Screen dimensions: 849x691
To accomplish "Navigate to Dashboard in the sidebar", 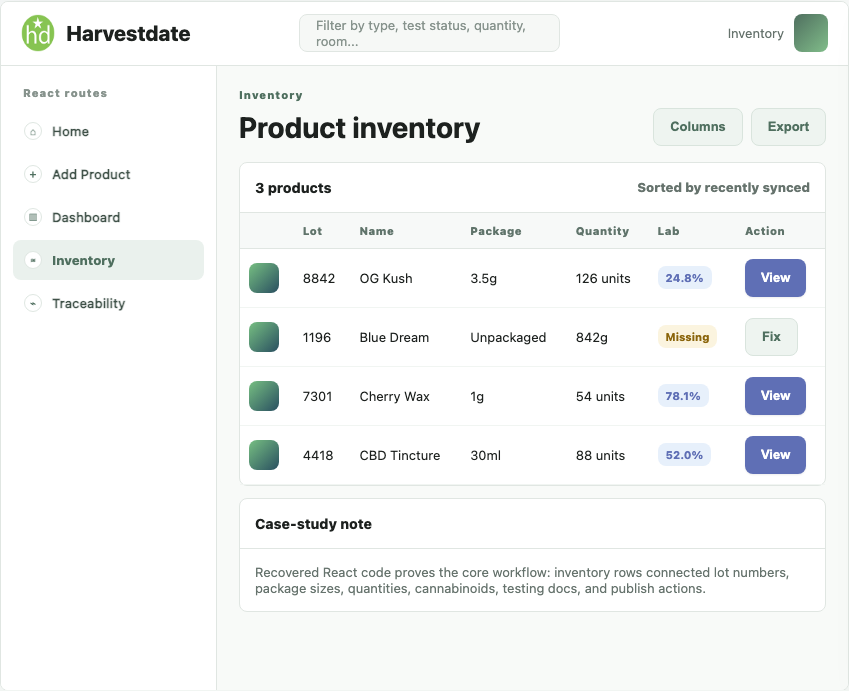I will click(x=108, y=217).
